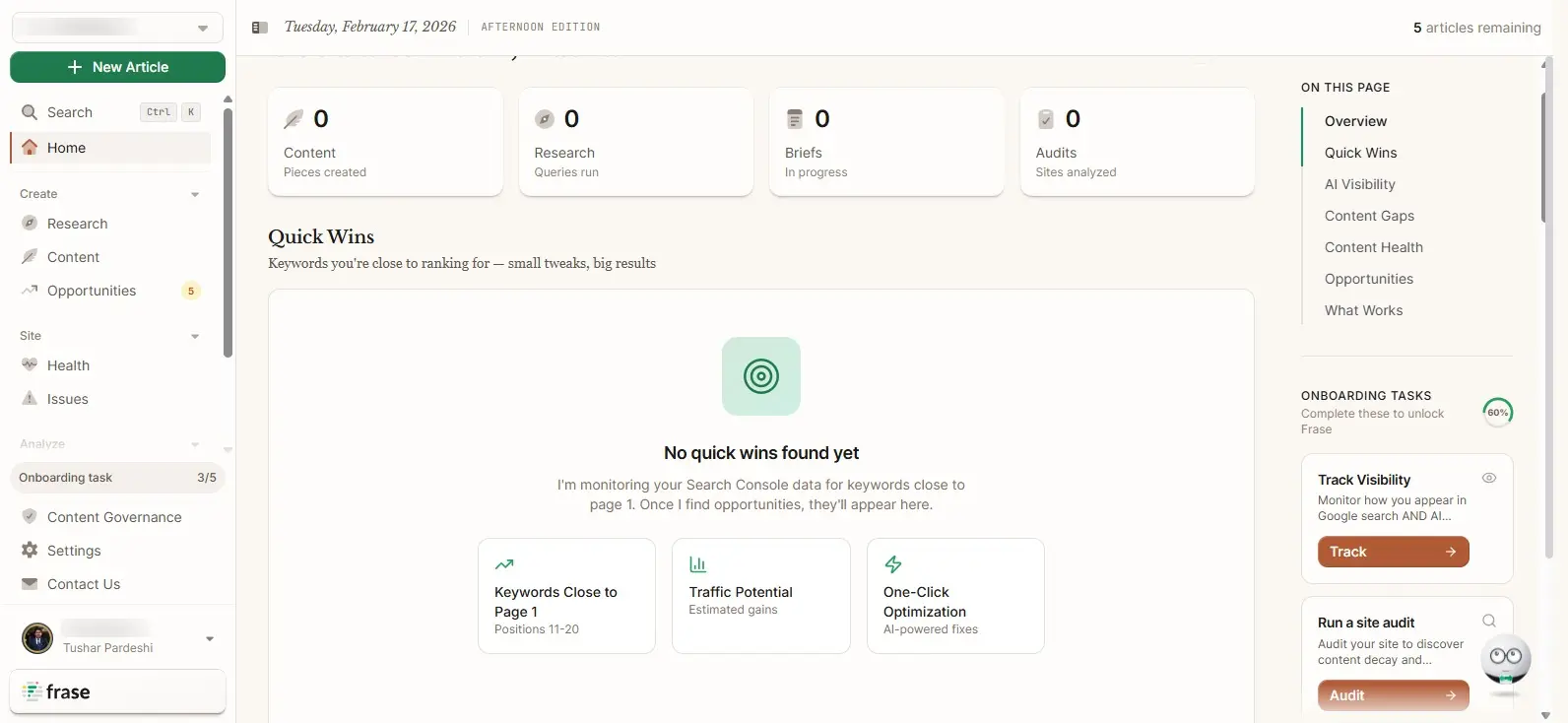This screenshot has height=723, width=1568.
Task: Open Content via the feather icon
Action: pos(30,257)
